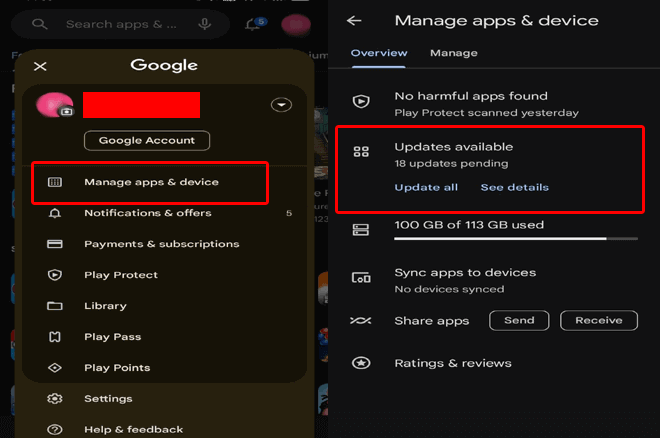
Task: Open Settings gear in account menu
Action: (55, 399)
